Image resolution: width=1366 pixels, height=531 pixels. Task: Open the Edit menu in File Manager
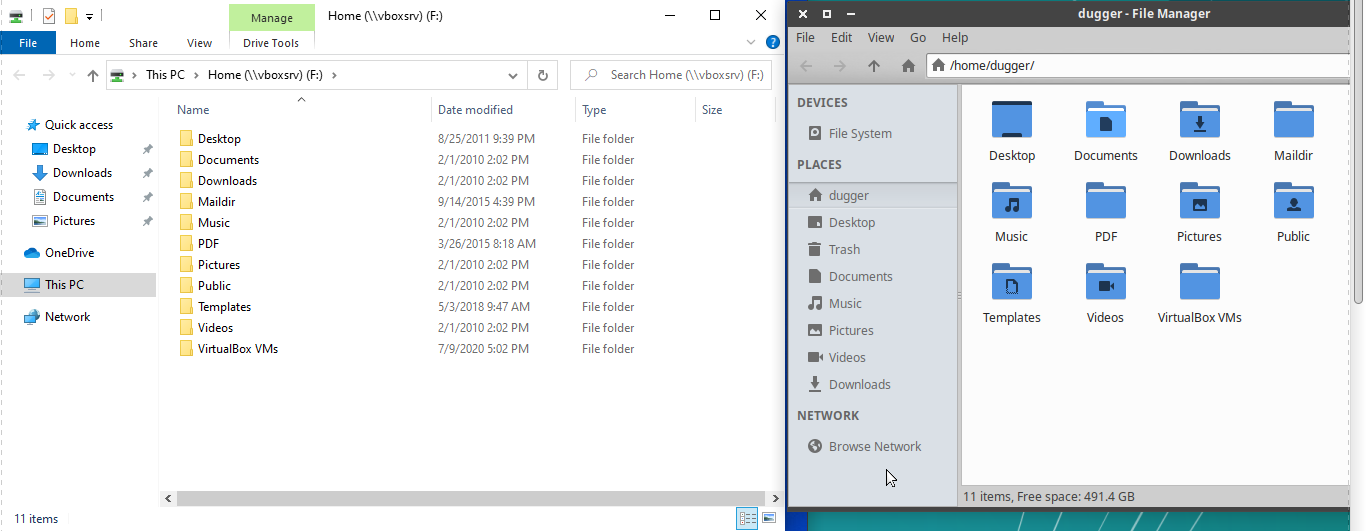841,38
